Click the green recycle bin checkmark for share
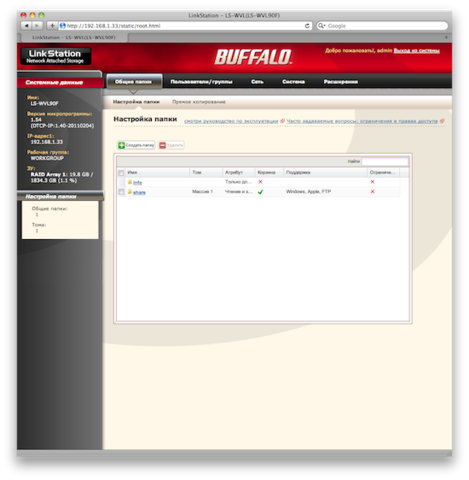Screen dimensions: 469x480 (260, 192)
